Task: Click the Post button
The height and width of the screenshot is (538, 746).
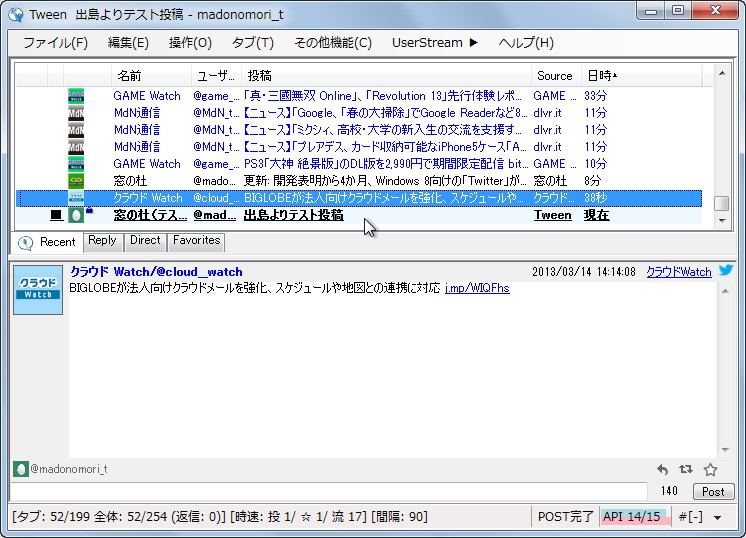Action: [x=713, y=491]
